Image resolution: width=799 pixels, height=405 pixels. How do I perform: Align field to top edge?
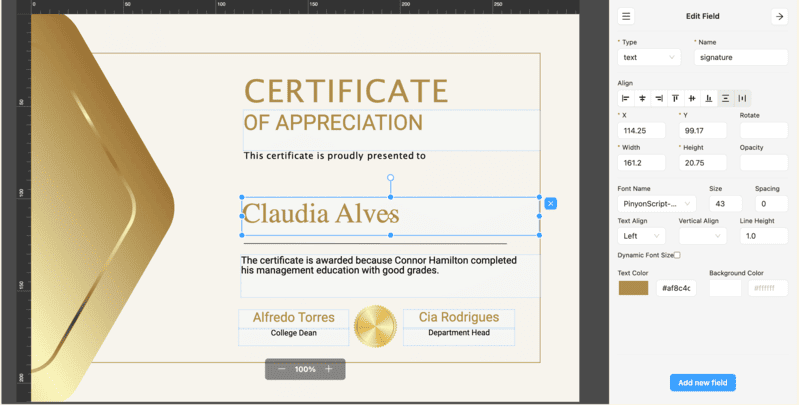[676, 99]
